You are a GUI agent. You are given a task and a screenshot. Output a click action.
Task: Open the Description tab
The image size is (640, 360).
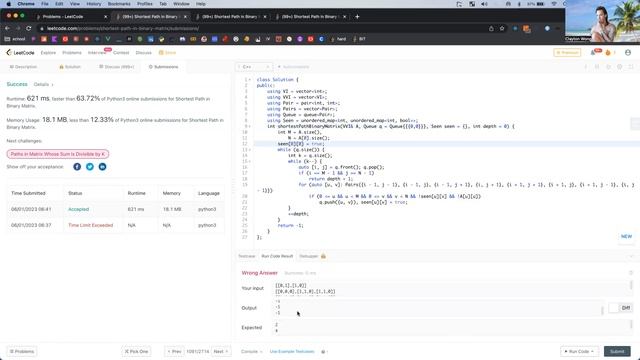(23, 67)
